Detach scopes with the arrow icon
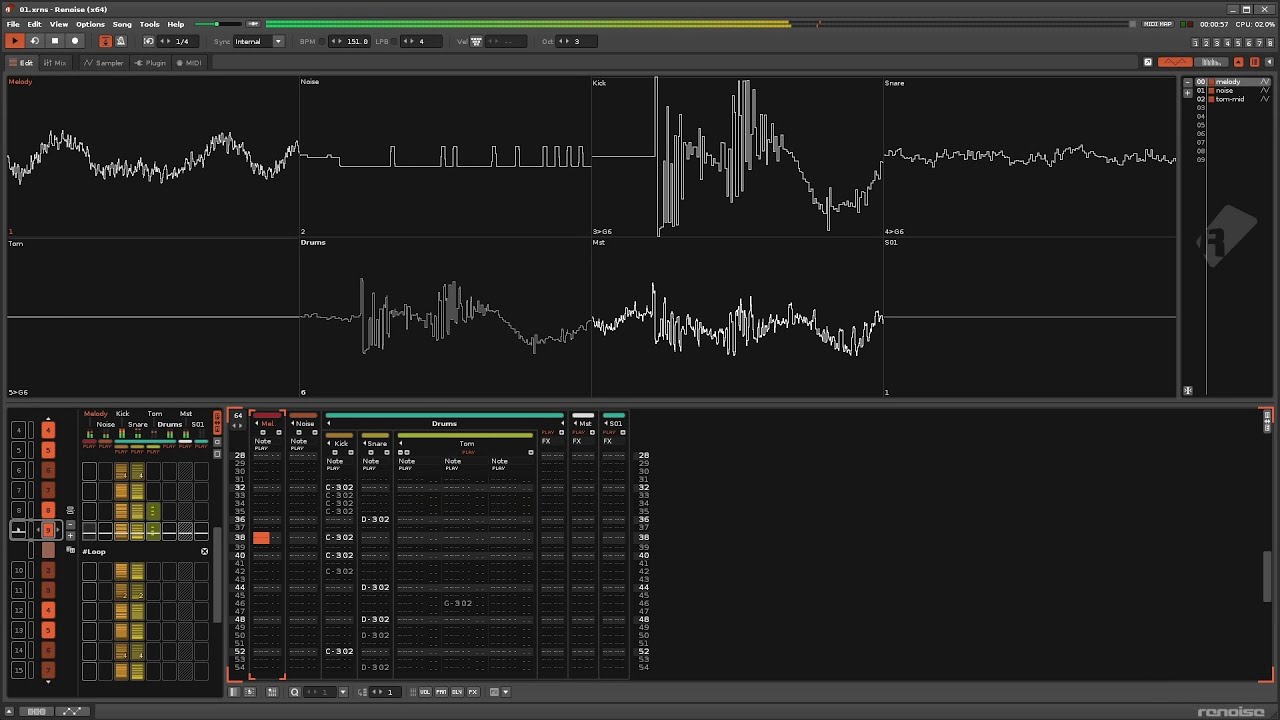This screenshot has height=720, width=1280. tap(1148, 62)
